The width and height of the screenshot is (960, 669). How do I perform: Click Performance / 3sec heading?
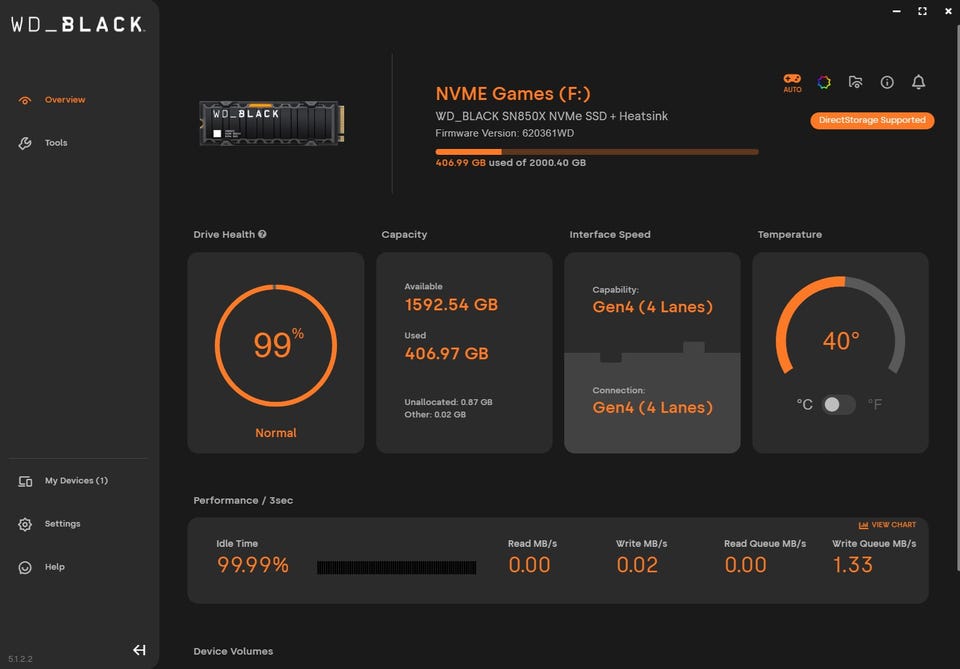[x=243, y=500]
